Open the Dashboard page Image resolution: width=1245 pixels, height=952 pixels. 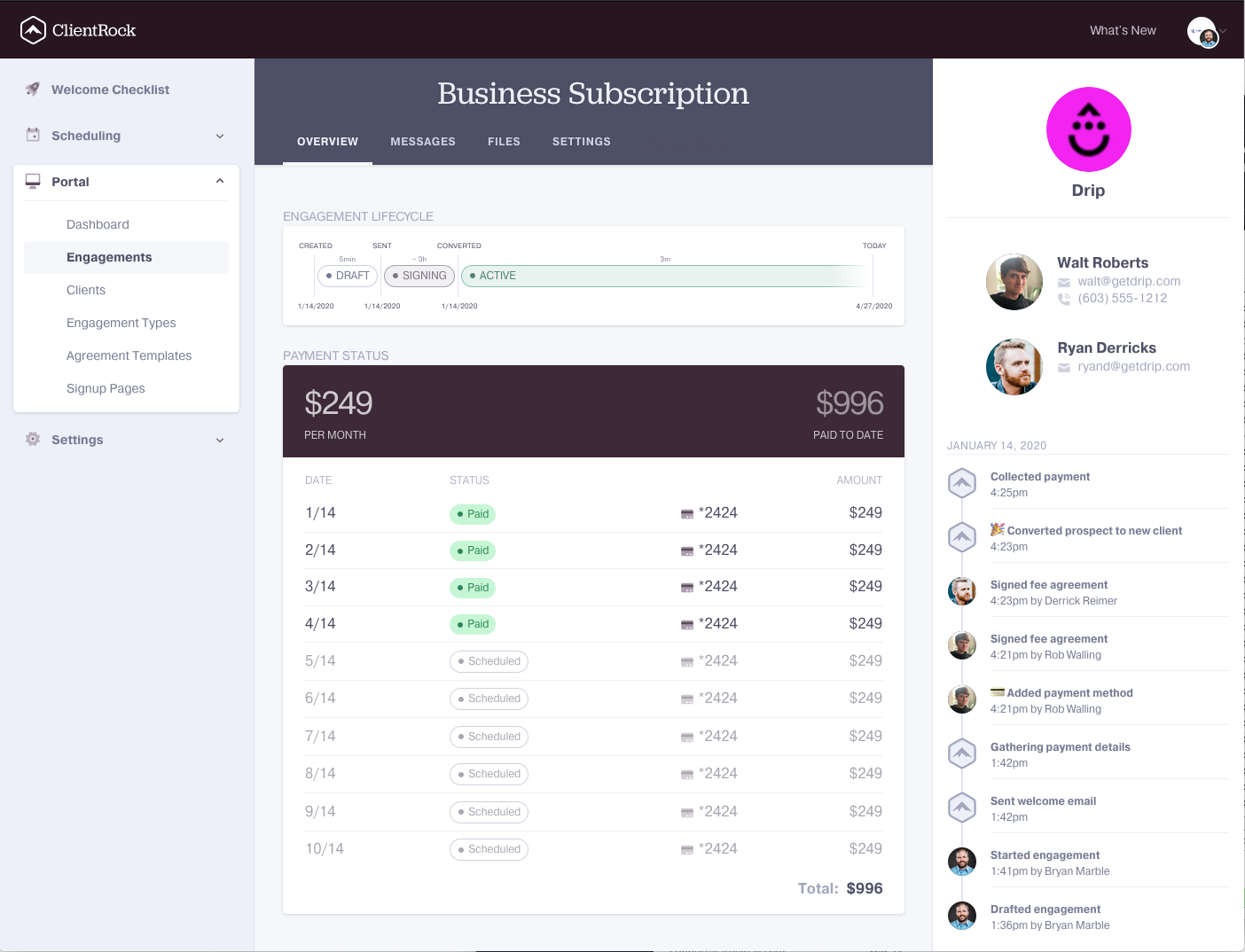tap(98, 225)
